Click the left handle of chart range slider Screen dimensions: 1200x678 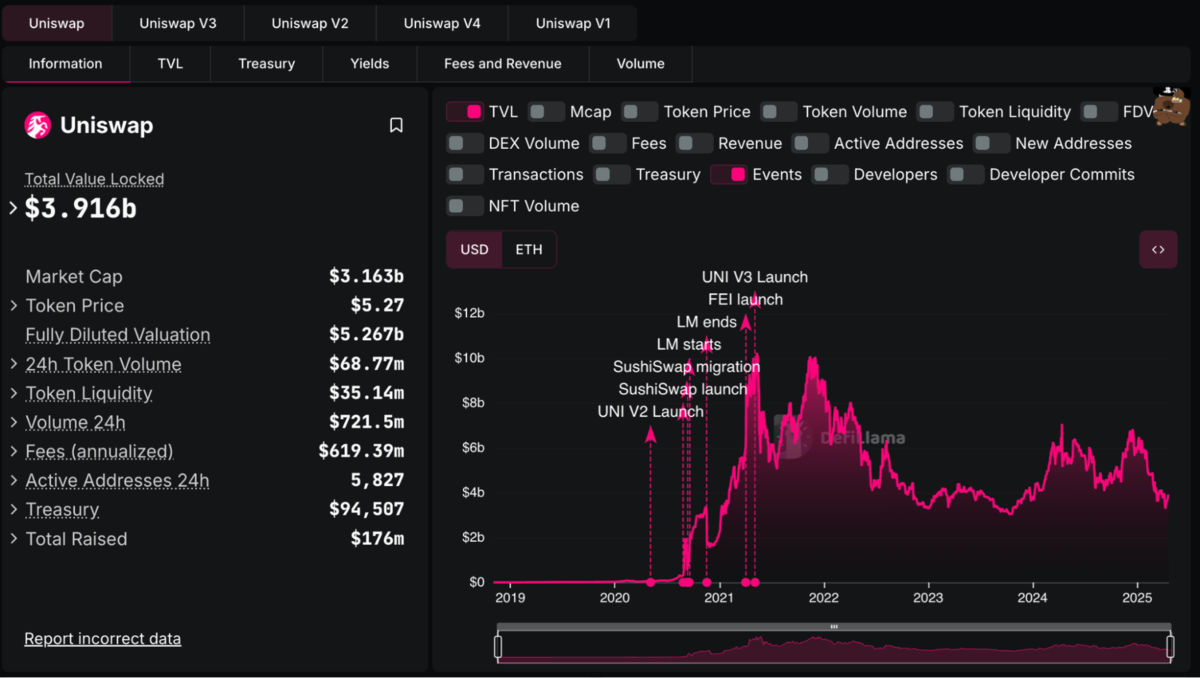(x=498, y=647)
